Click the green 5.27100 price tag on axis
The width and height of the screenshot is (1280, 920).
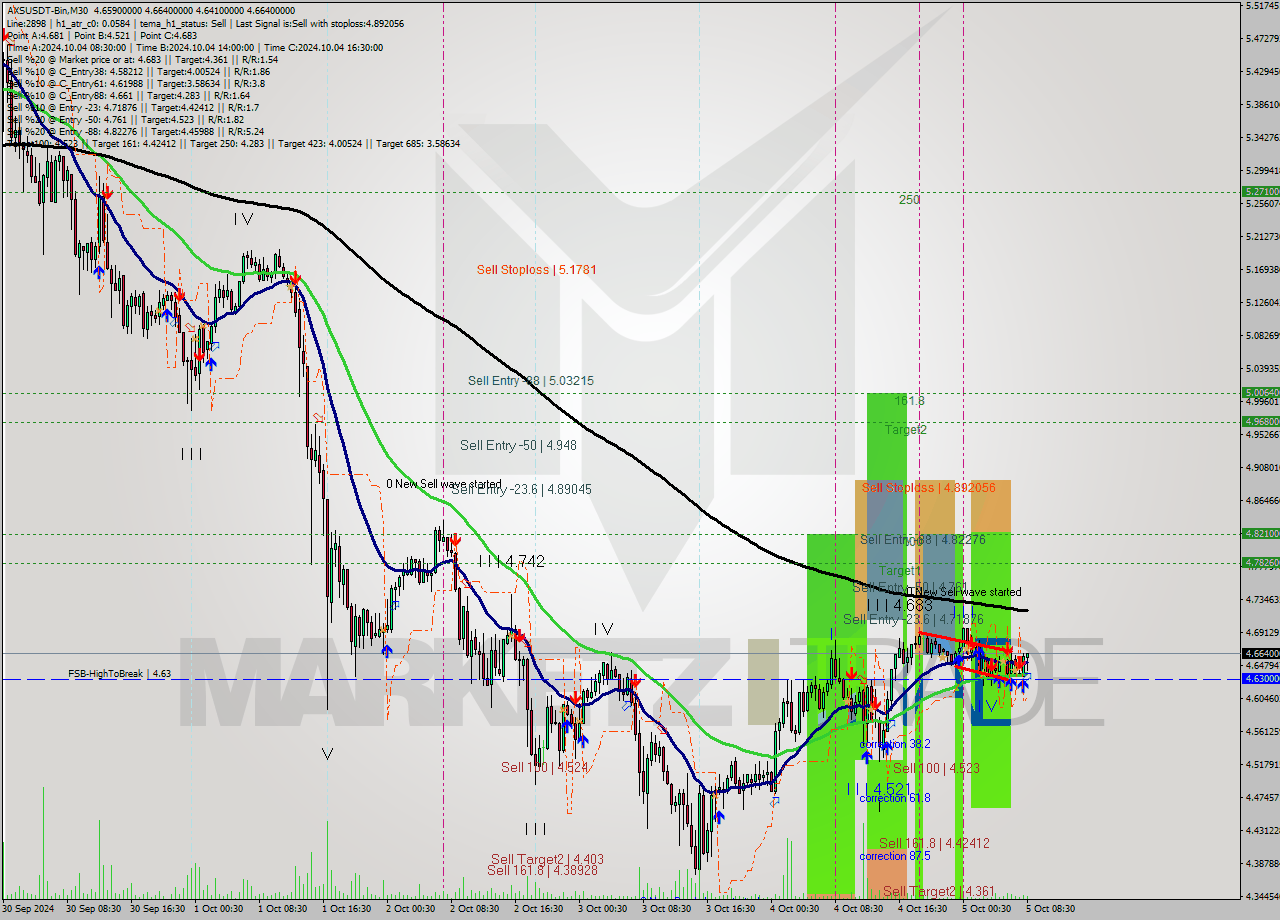(x=1260, y=191)
